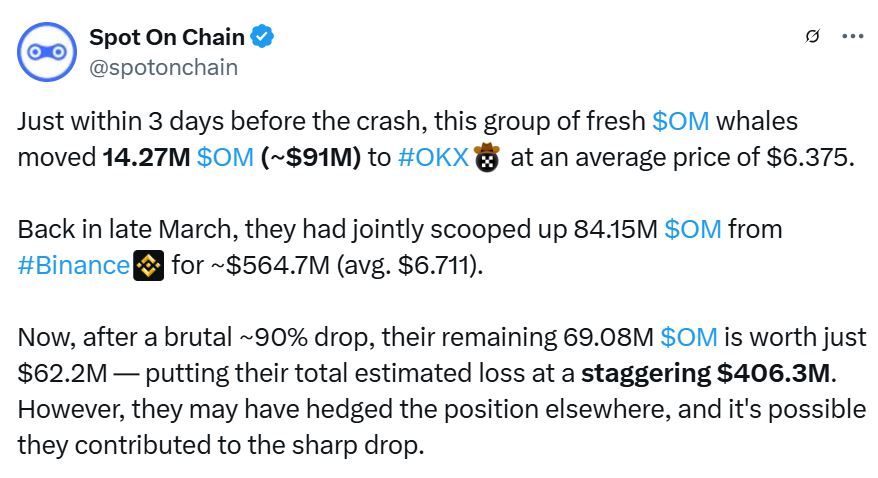Click the OKX emoji icon
This screenshot has height=478, width=878.
[487, 159]
